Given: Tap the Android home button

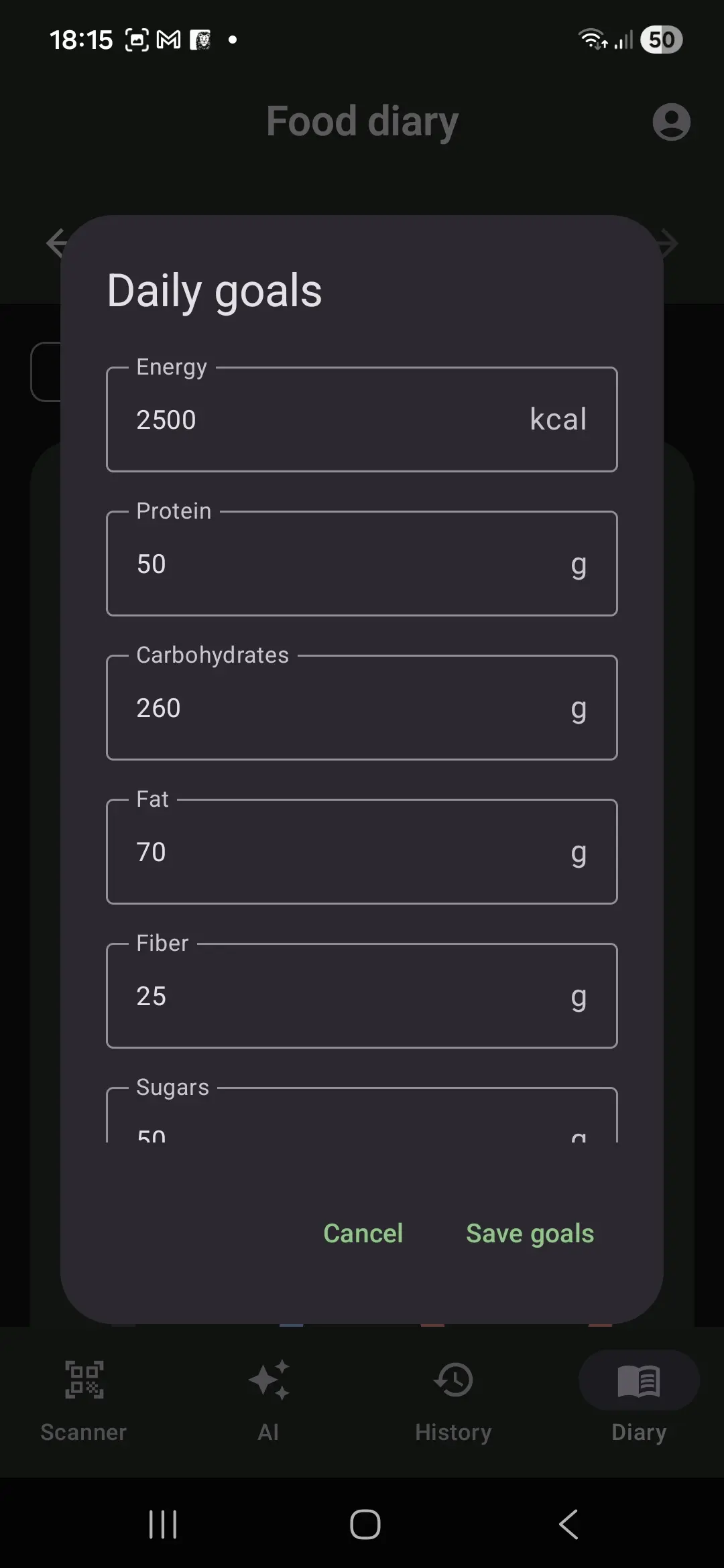Looking at the screenshot, I should 365,1524.
